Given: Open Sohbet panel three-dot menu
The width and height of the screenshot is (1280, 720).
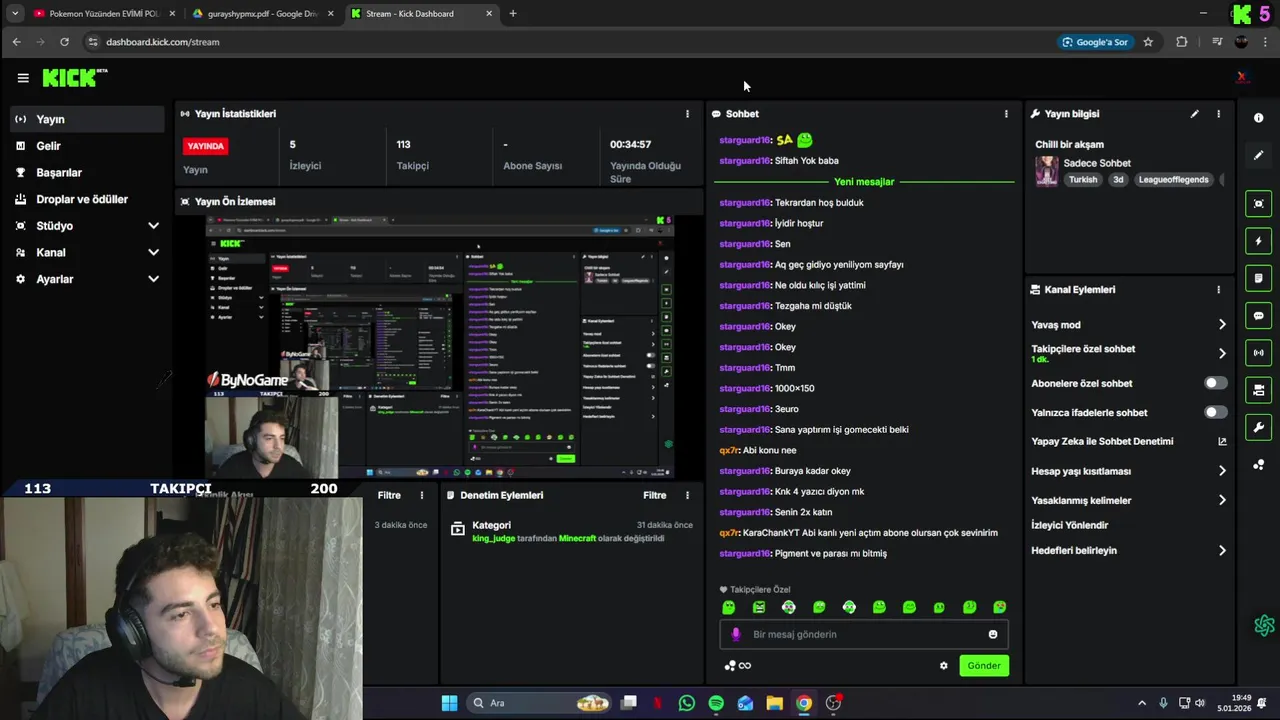Looking at the screenshot, I should tap(1006, 114).
